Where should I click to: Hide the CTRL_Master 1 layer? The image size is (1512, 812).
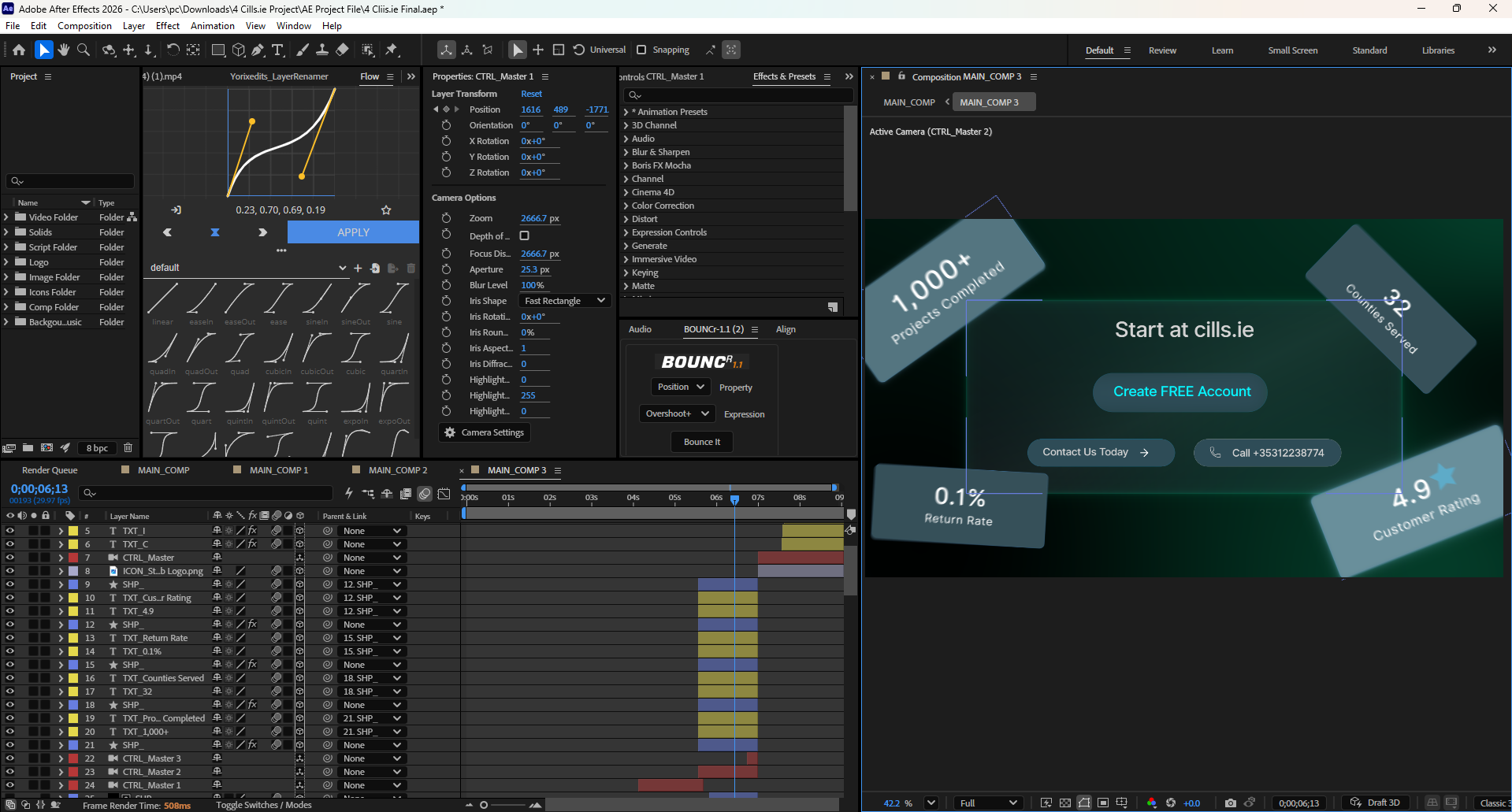(10, 785)
